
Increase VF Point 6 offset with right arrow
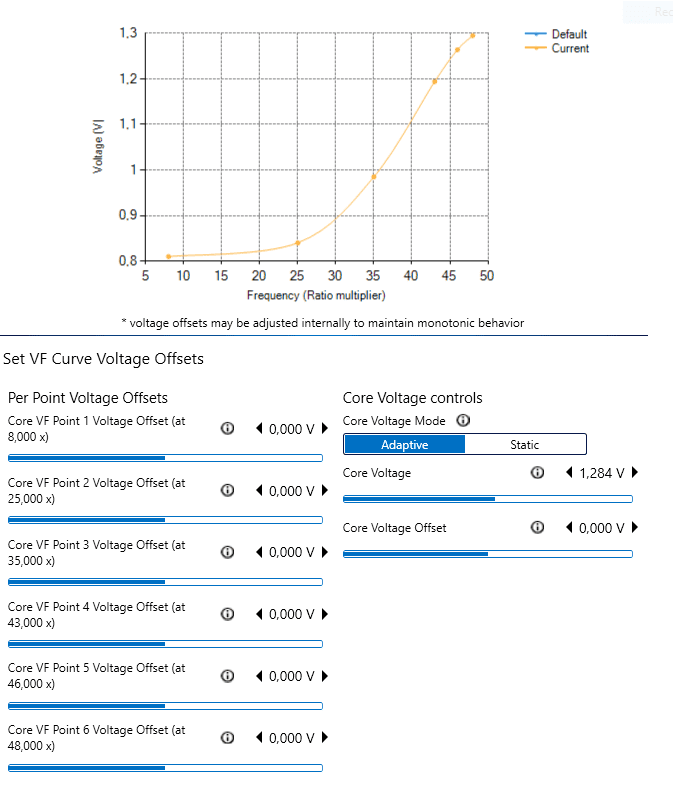coord(325,737)
